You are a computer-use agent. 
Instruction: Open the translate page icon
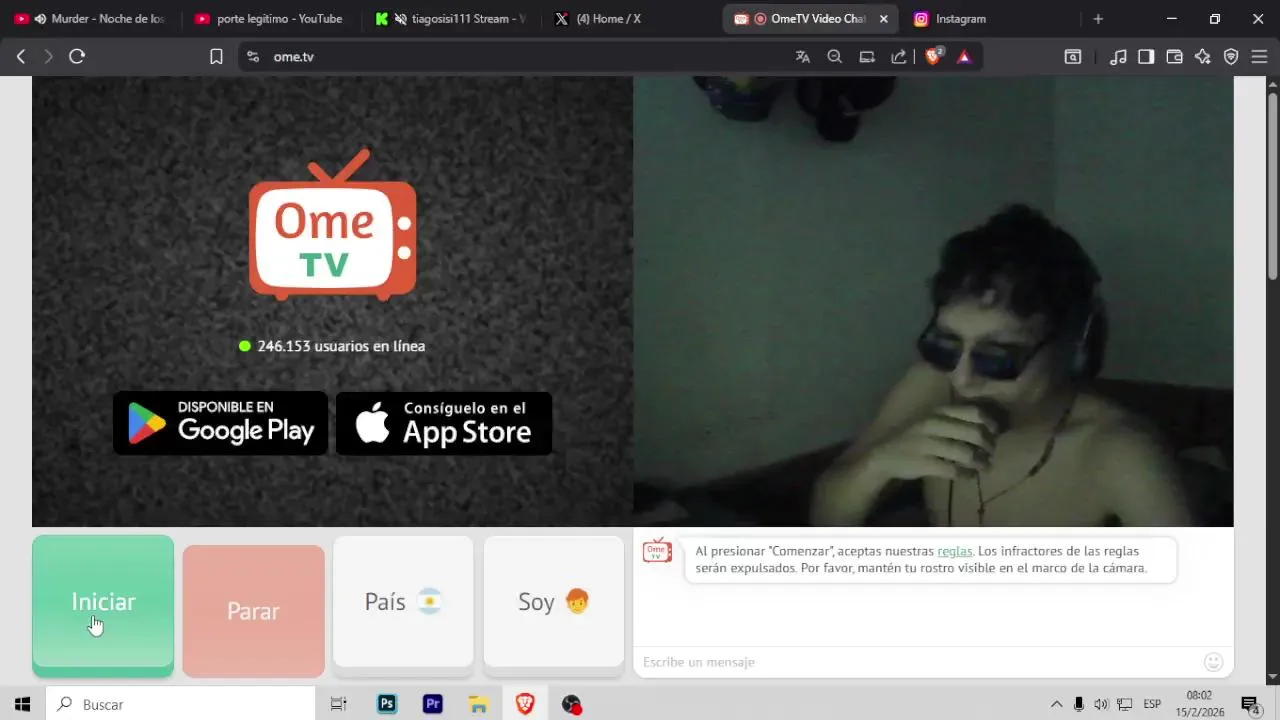[x=802, y=57]
